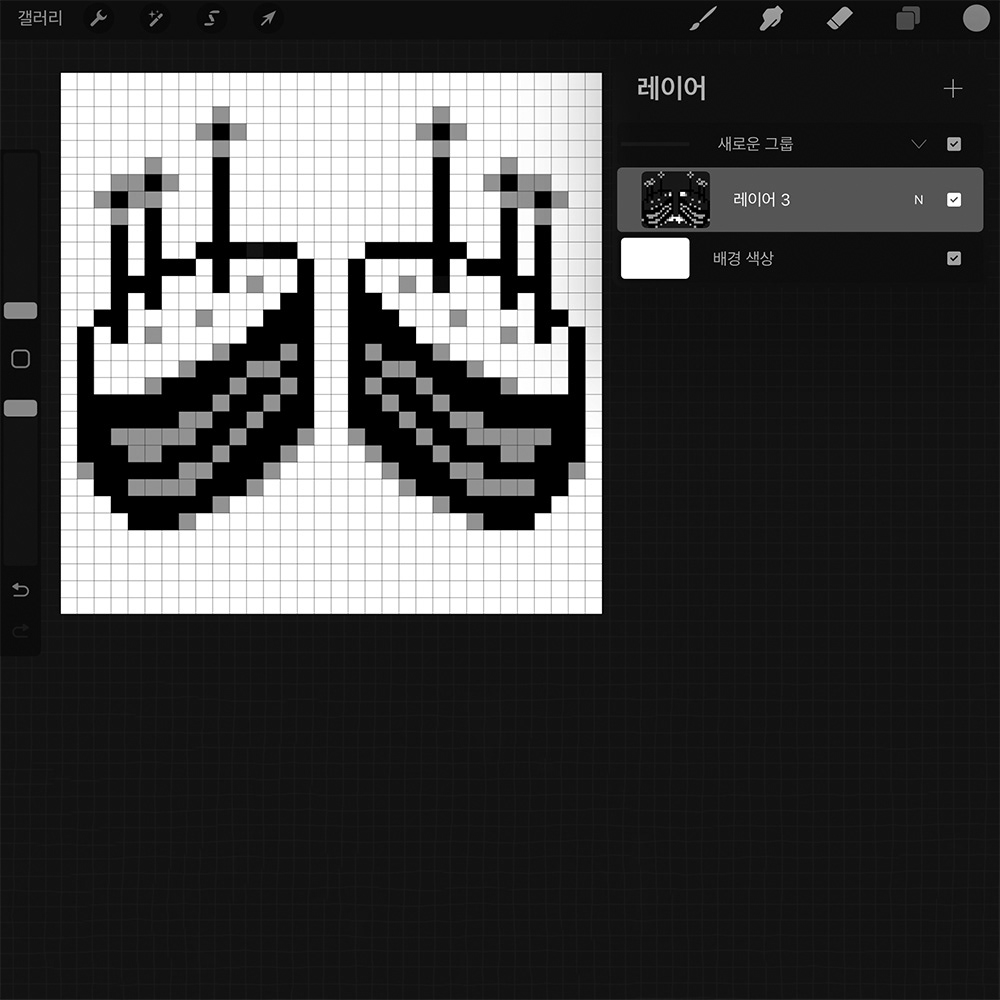1000x1000 pixels.
Task: Activate the Transform arrow tool
Action: coord(268,18)
